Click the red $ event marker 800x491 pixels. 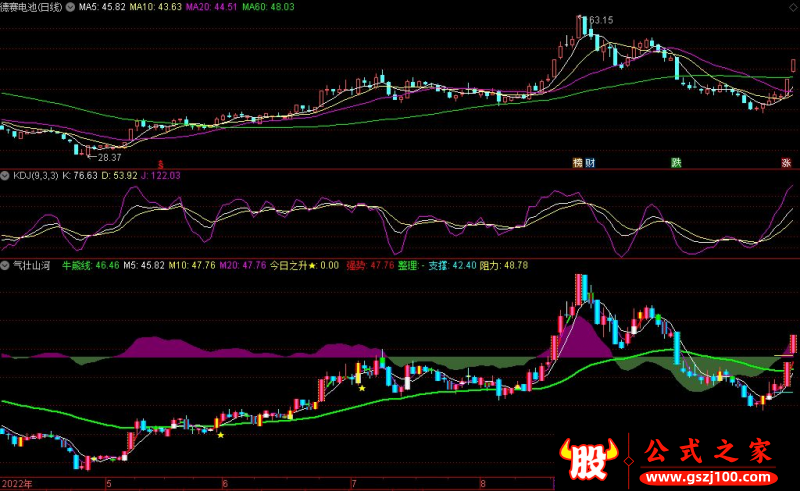(161, 164)
